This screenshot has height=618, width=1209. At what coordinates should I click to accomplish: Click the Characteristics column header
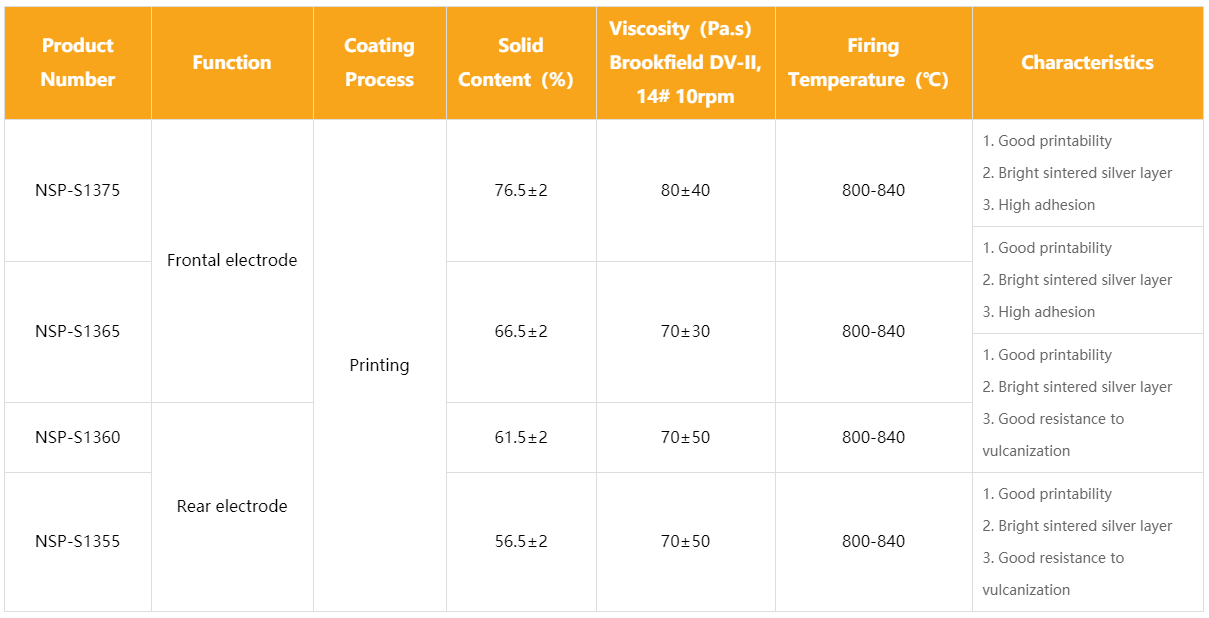tap(1087, 63)
